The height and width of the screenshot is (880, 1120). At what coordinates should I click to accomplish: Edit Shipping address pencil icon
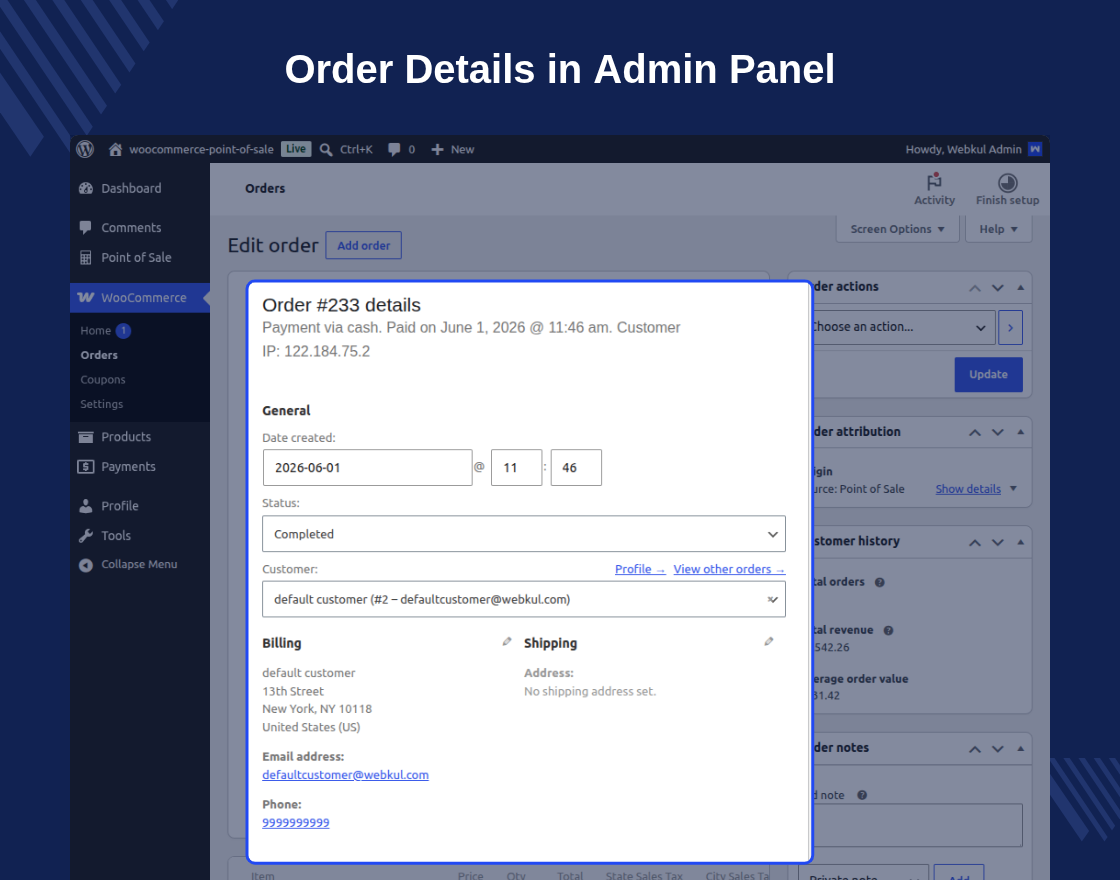[x=769, y=641]
